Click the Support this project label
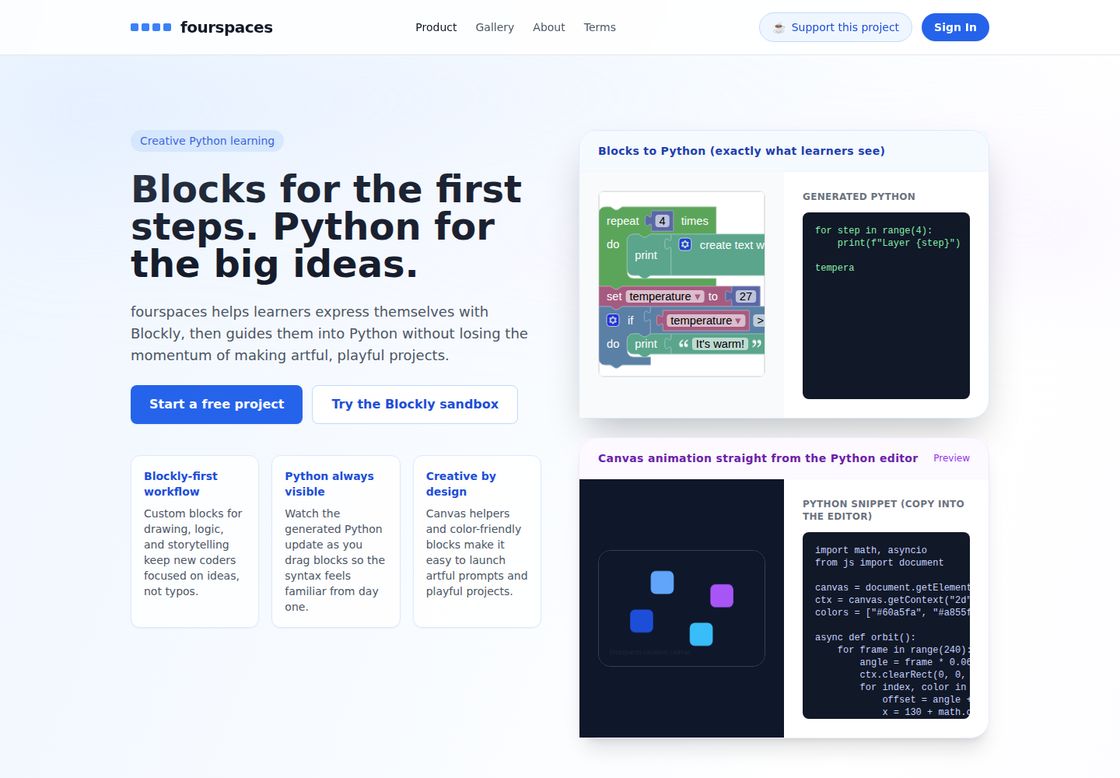 (845, 27)
